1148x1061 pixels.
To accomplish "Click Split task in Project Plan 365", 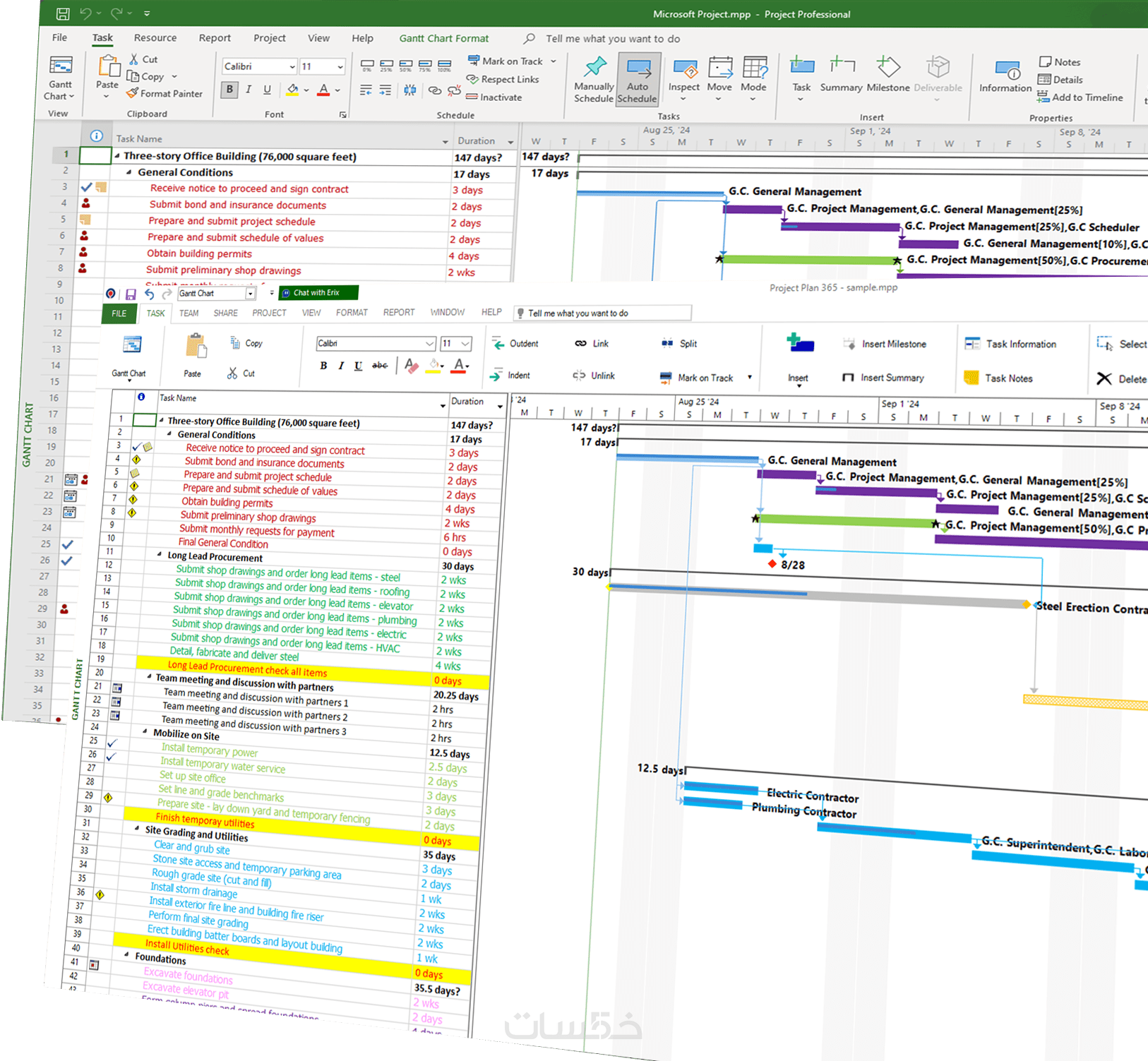I will pyautogui.click(x=679, y=344).
